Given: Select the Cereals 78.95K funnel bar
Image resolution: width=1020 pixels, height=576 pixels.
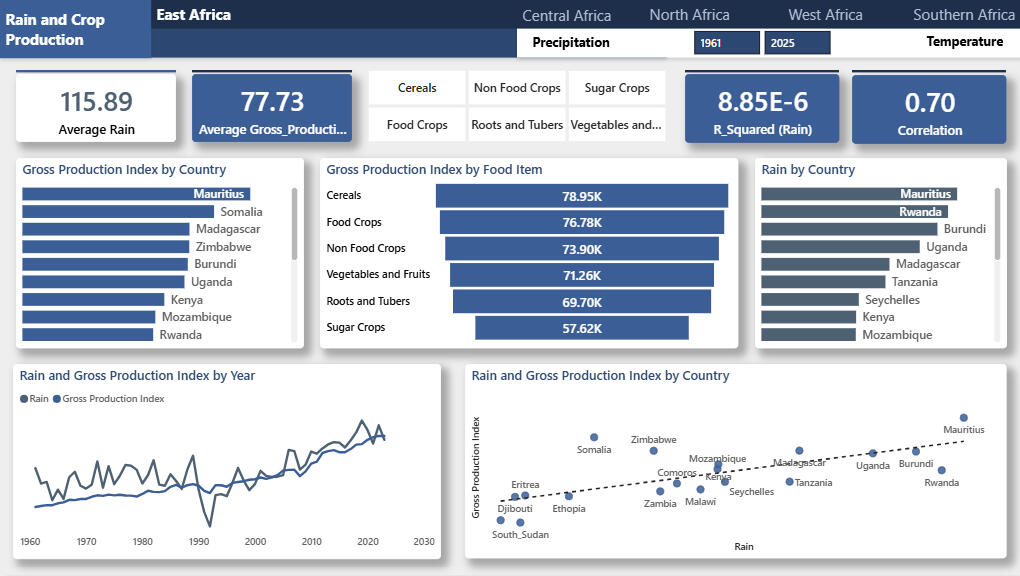Looking at the screenshot, I should 582,196.
